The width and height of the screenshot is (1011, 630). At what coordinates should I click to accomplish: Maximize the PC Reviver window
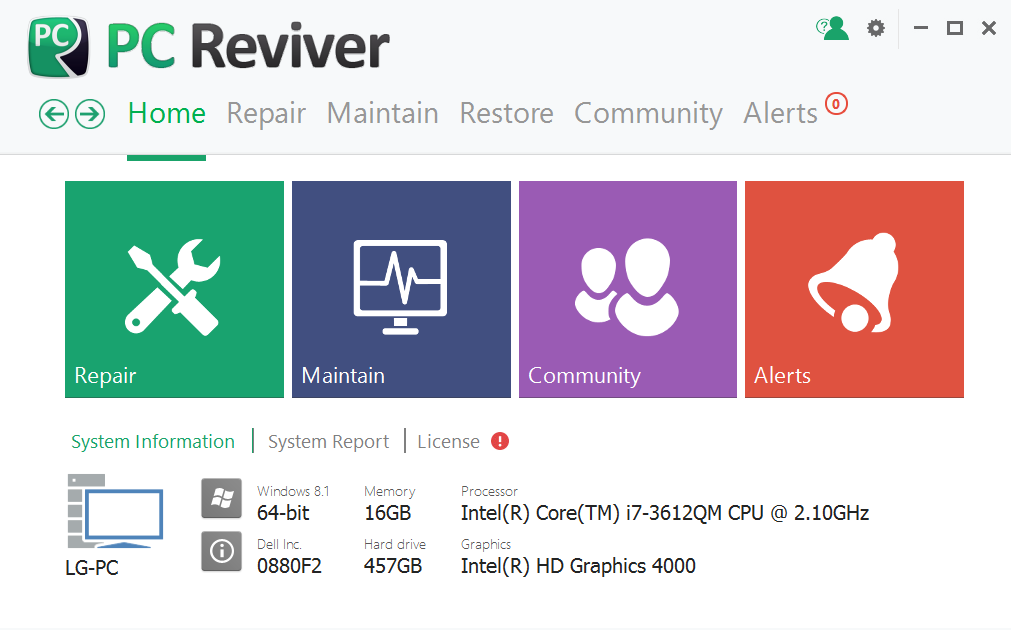click(x=955, y=28)
